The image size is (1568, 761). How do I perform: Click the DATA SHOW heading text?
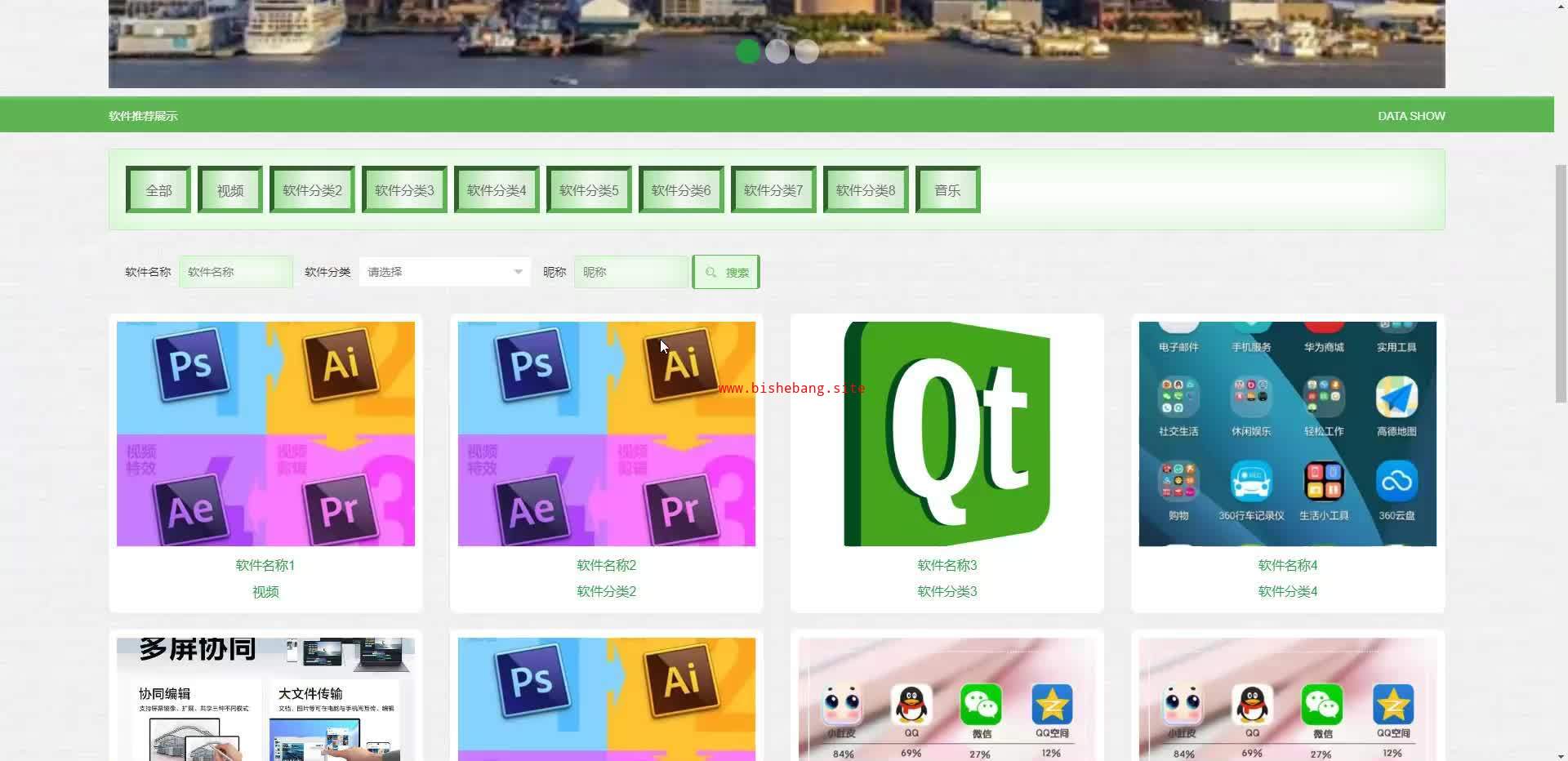(x=1411, y=116)
